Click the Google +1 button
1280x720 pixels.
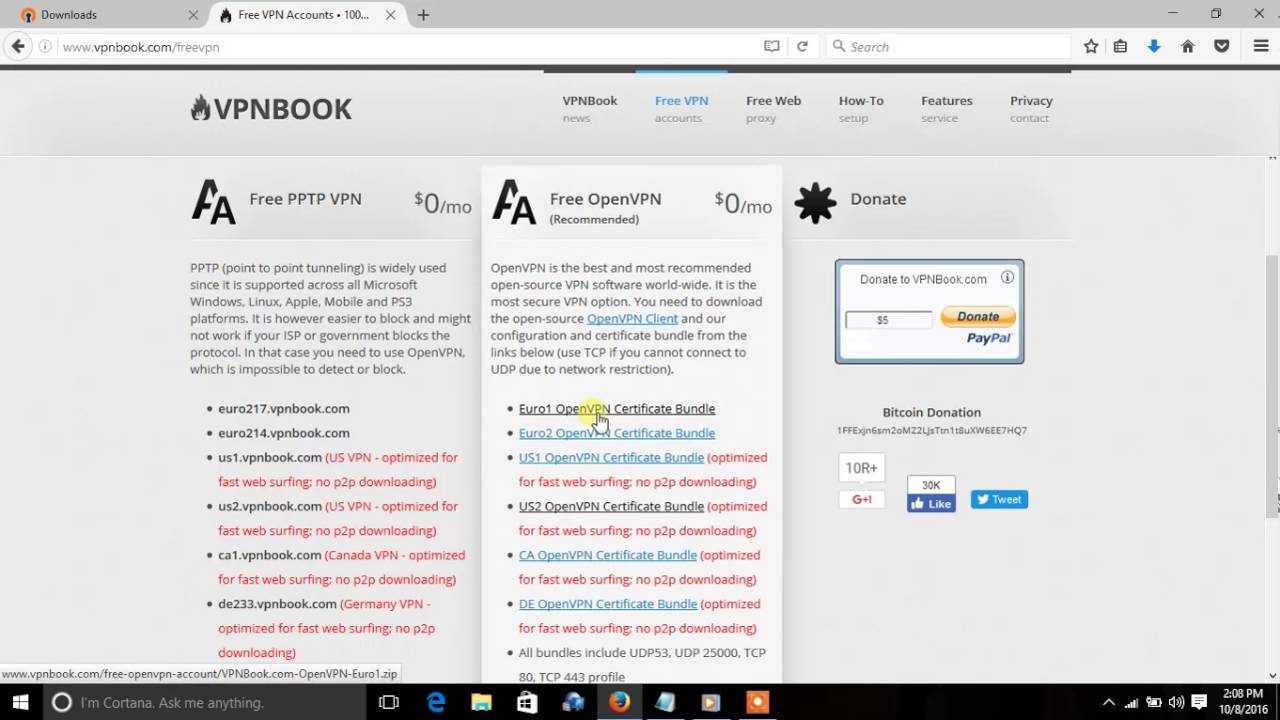[861, 499]
